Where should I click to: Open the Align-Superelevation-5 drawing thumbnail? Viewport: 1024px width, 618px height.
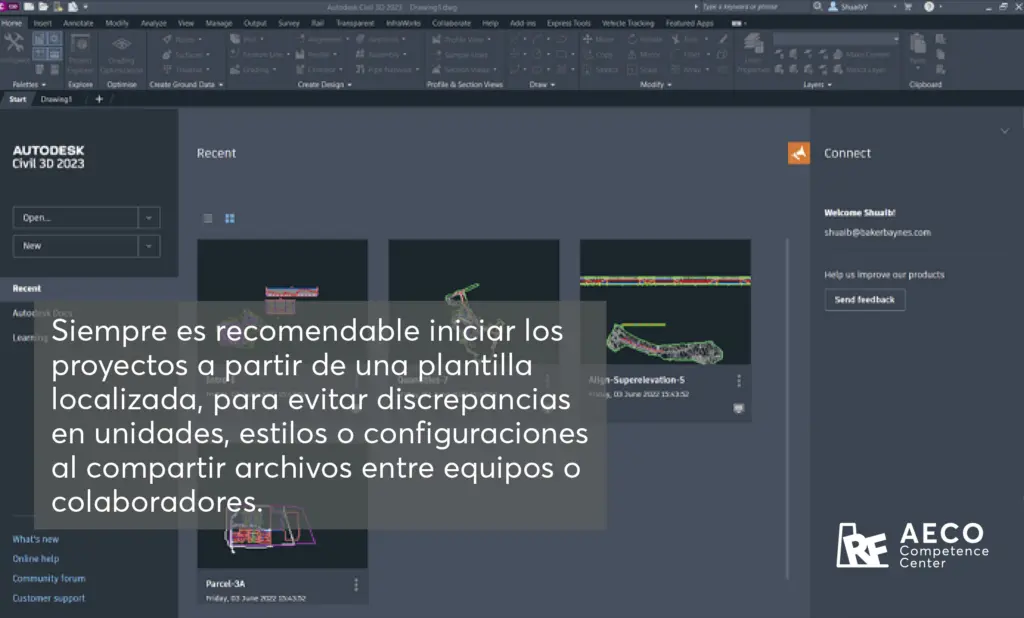coord(665,301)
